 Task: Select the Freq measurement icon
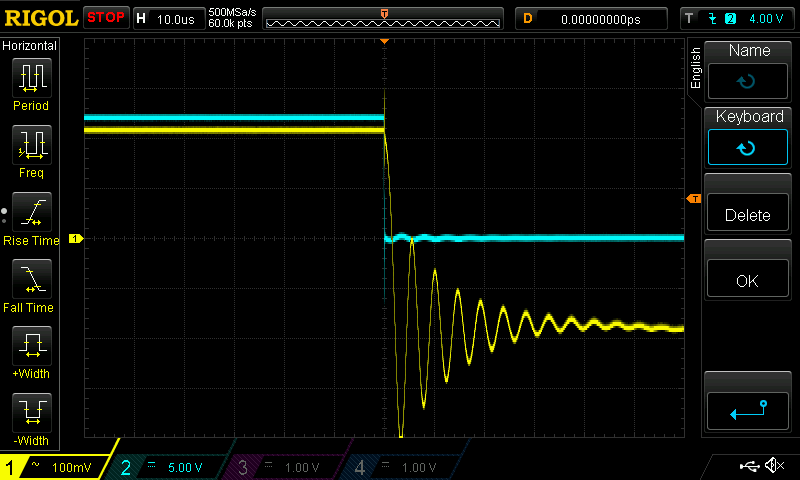(x=32, y=145)
